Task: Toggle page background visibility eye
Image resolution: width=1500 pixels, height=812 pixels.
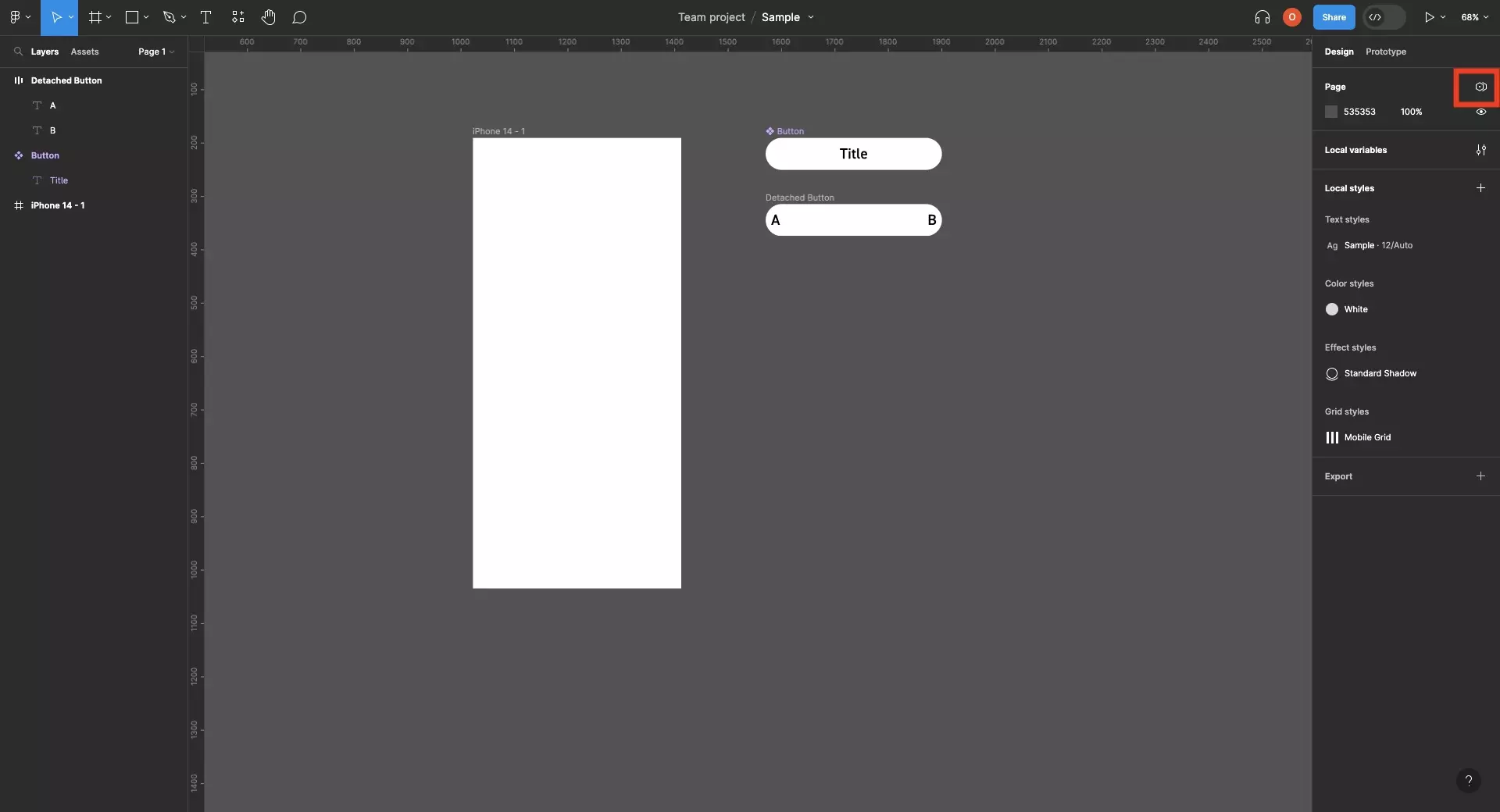Action: [x=1480, y=112]
